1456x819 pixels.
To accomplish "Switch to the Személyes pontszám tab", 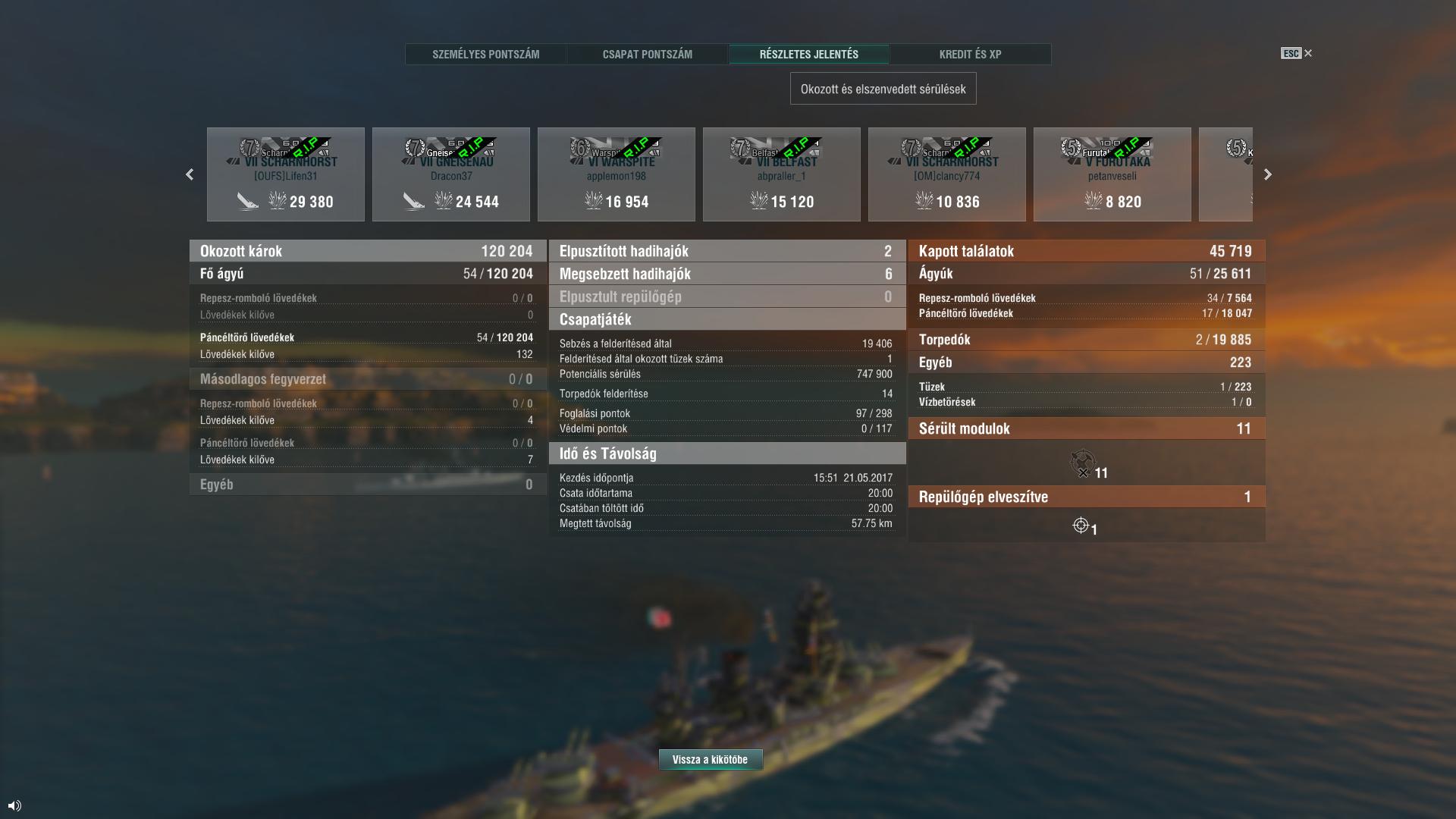I will [486, 54].
